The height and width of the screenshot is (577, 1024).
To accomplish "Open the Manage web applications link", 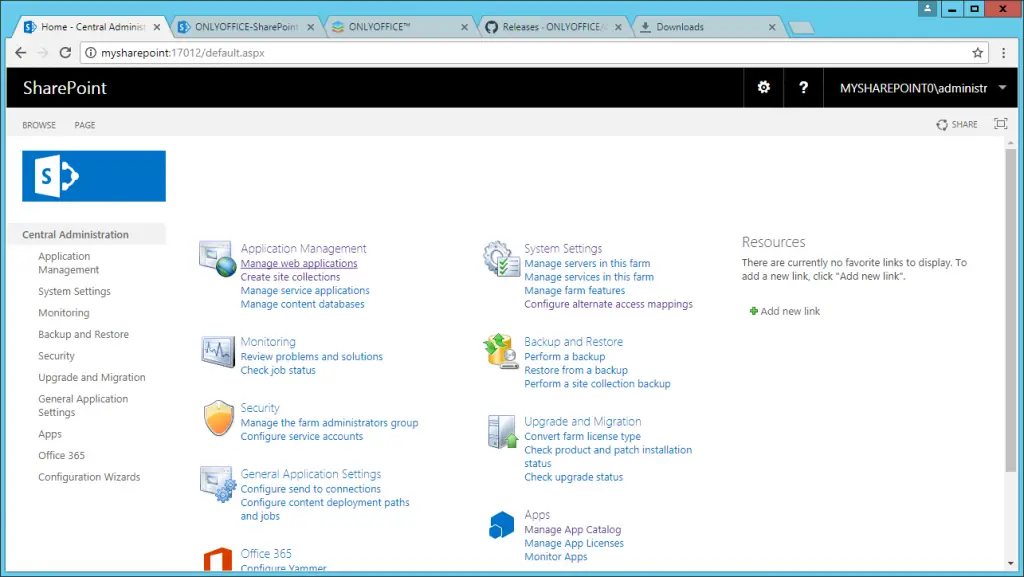I will (x=299, y=264).
